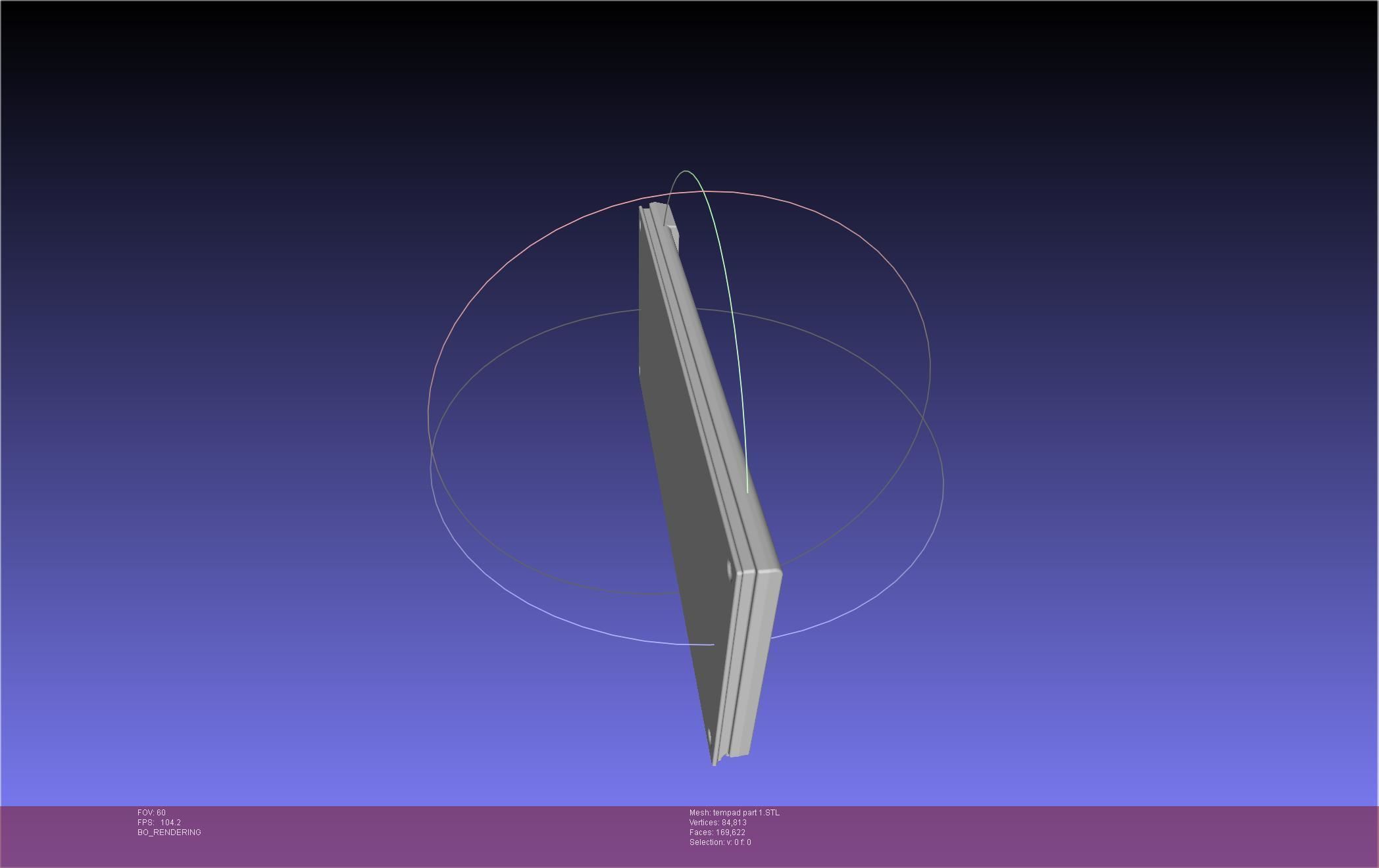The height and width of the screenshot is (868, 1379).
Task: Click the Vertices: 84,813 info line
Action: (717, 823)
